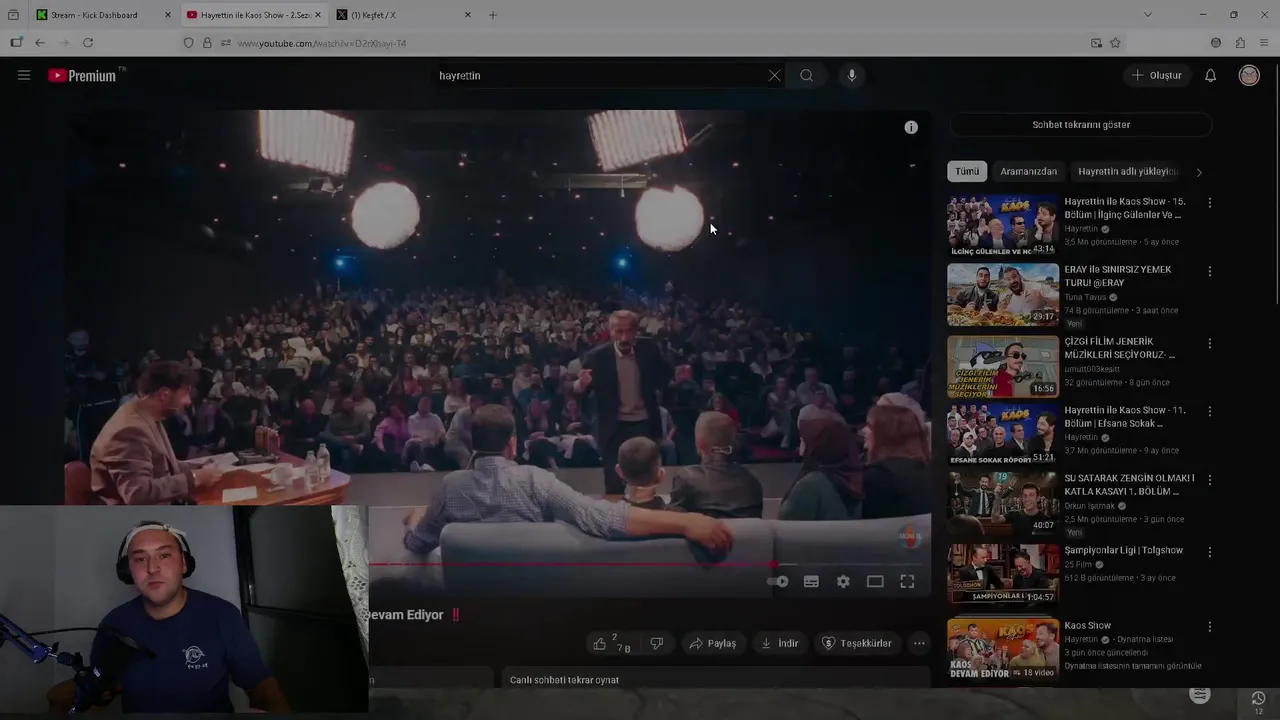Click Sohbet tekrarını göster button
1280x720 pixels.
click(x=1080, y=125)
